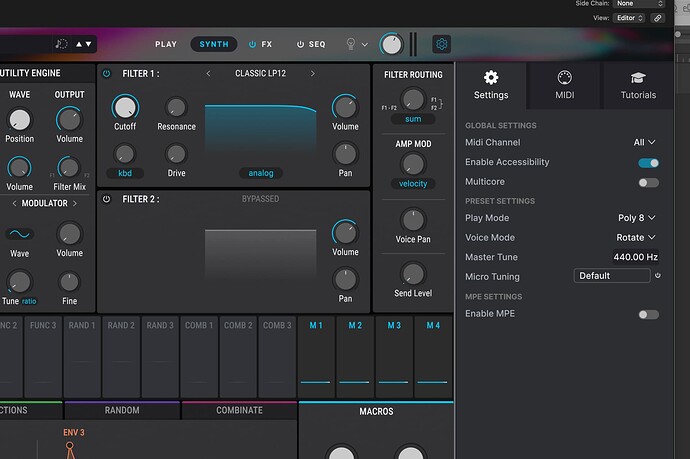This screenshot has height=459, width=690.
Task: Click the lightbulb hints icon
Action: click(351, 44)
